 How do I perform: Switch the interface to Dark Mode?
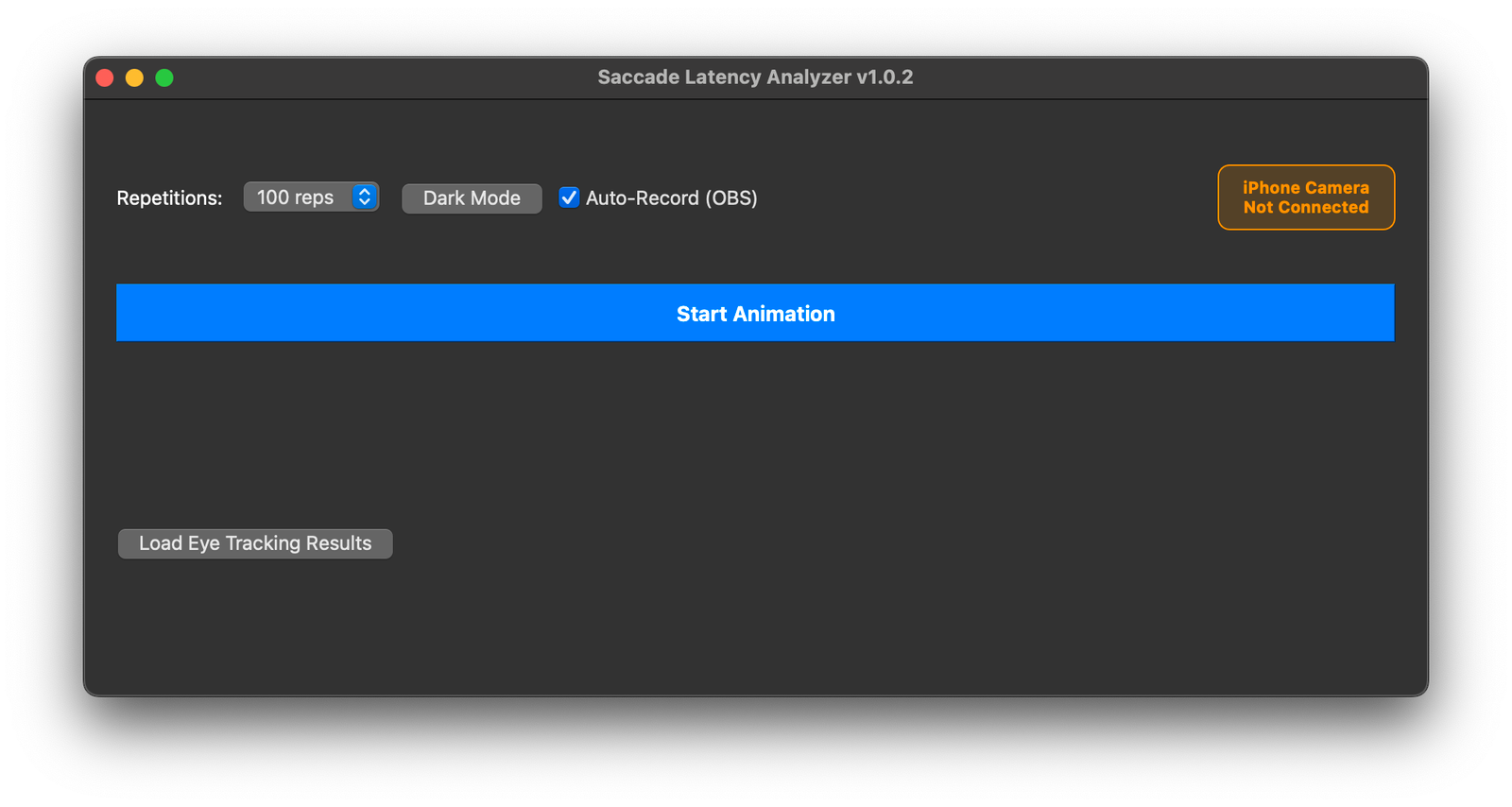click(x=471, y=197)
